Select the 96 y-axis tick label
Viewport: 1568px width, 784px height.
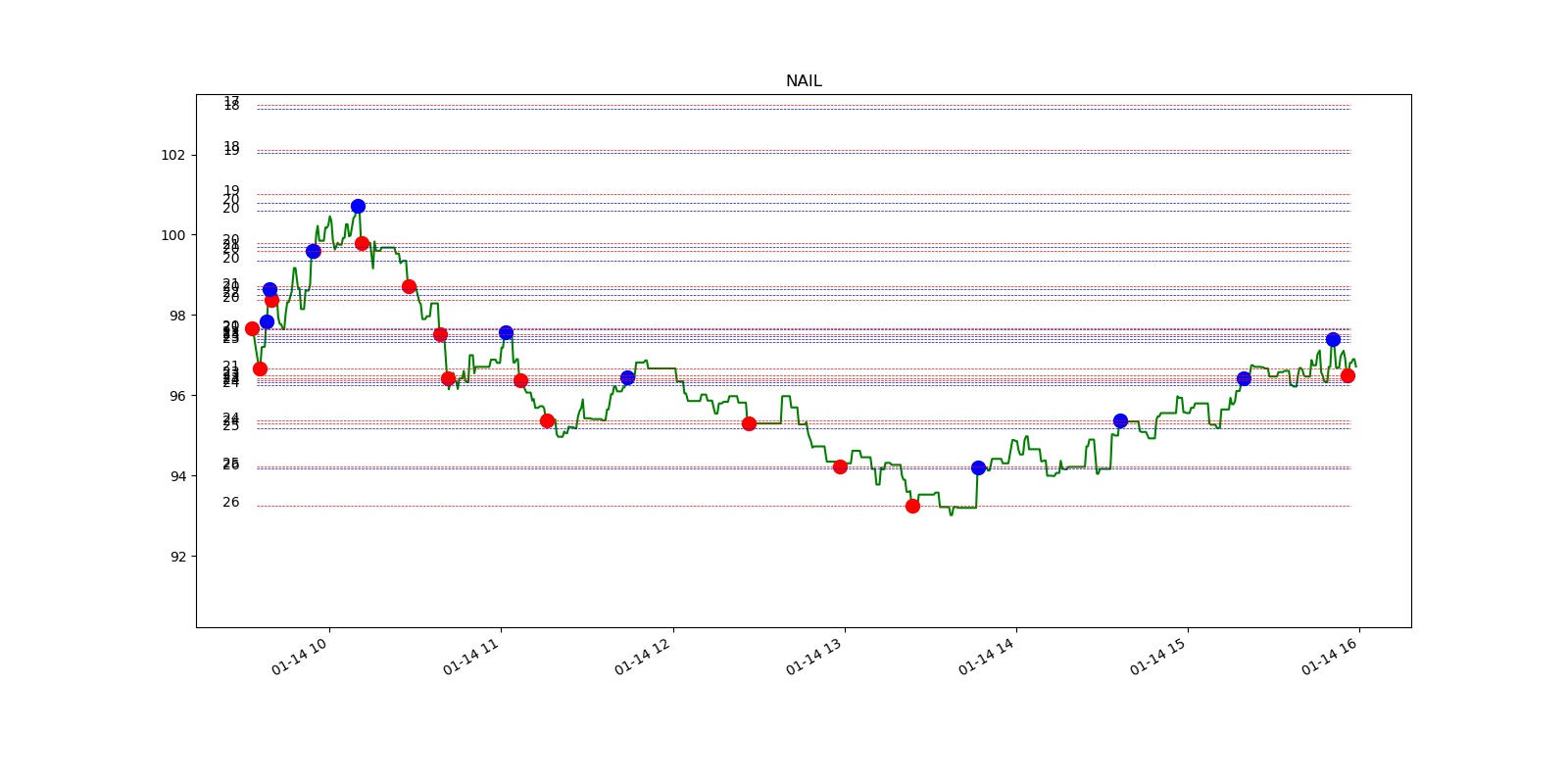click(x=176, y=396)
